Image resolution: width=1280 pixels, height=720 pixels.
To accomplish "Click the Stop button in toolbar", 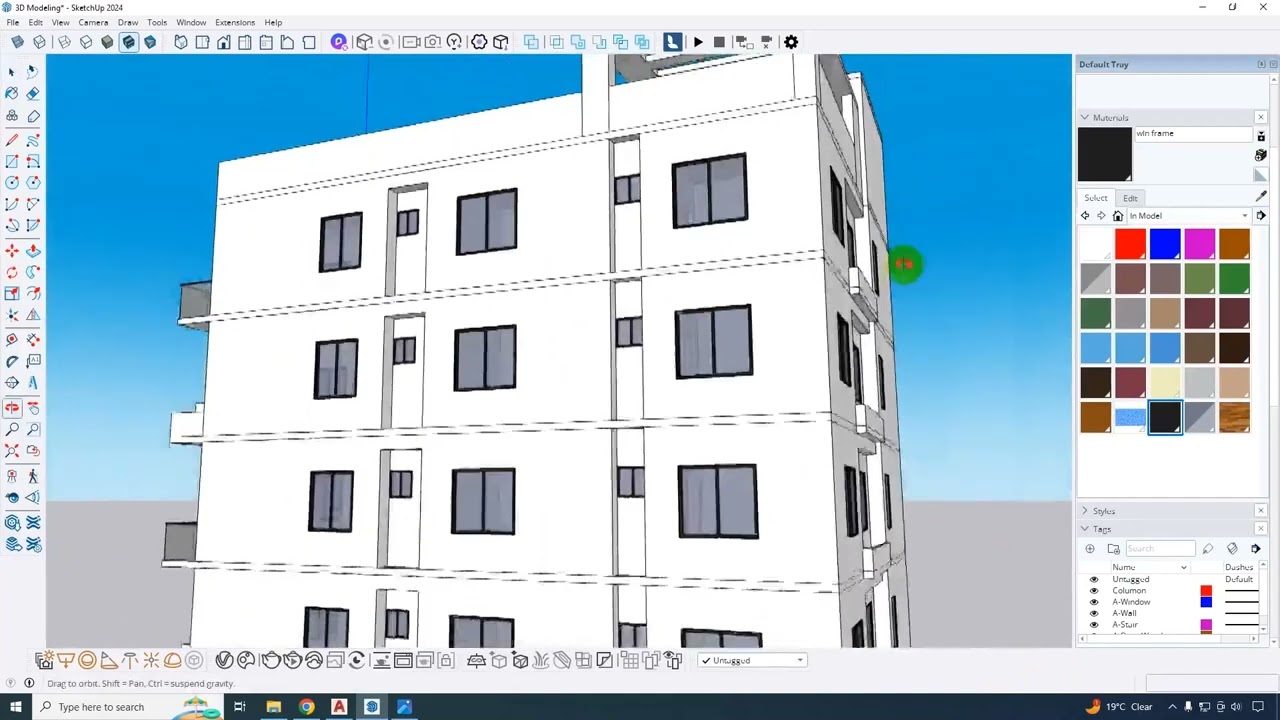I will coord(719,42).
